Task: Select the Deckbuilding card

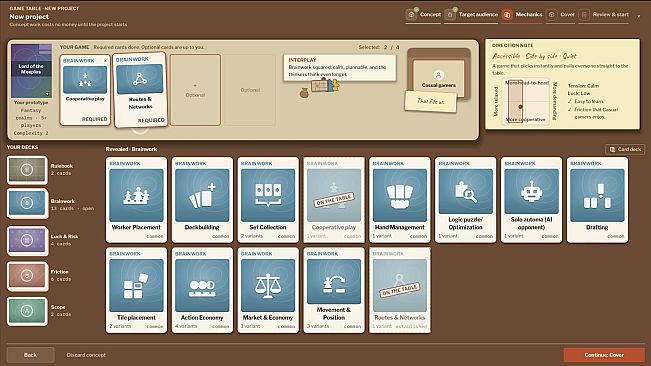Action: pyautogui.click(x=202, y=200)
